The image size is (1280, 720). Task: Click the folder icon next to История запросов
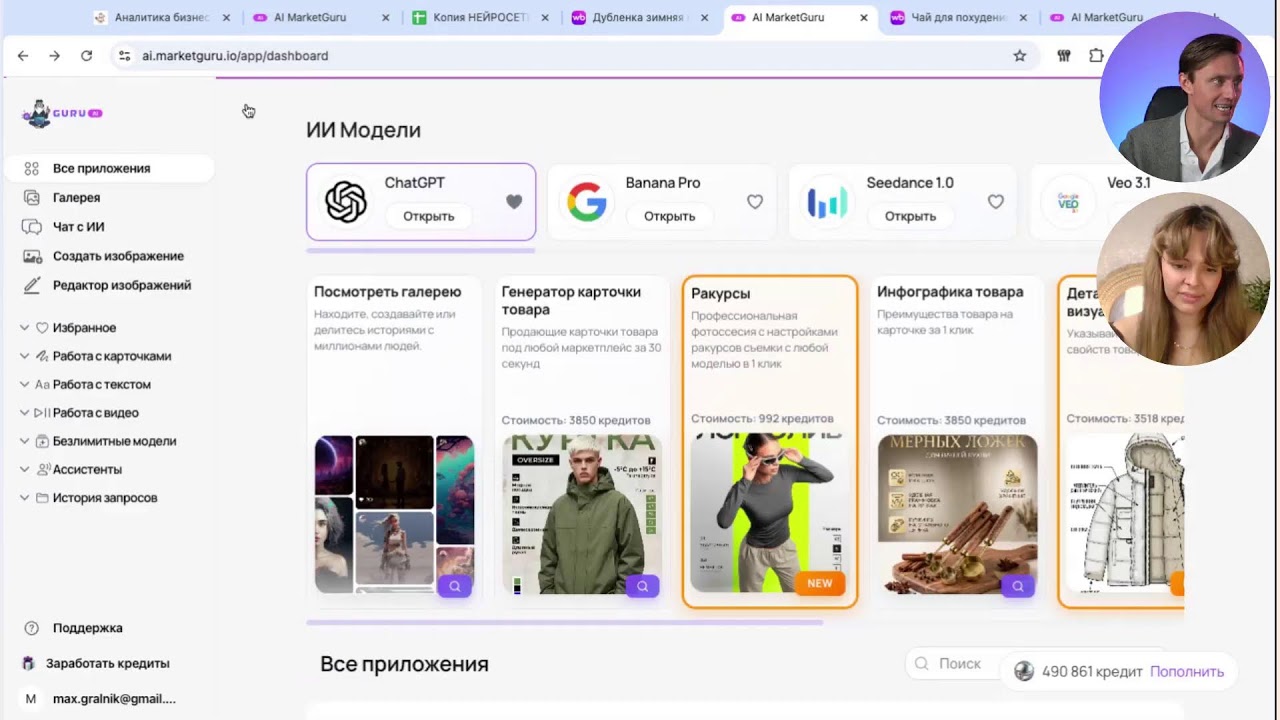(x=42, y=497)
